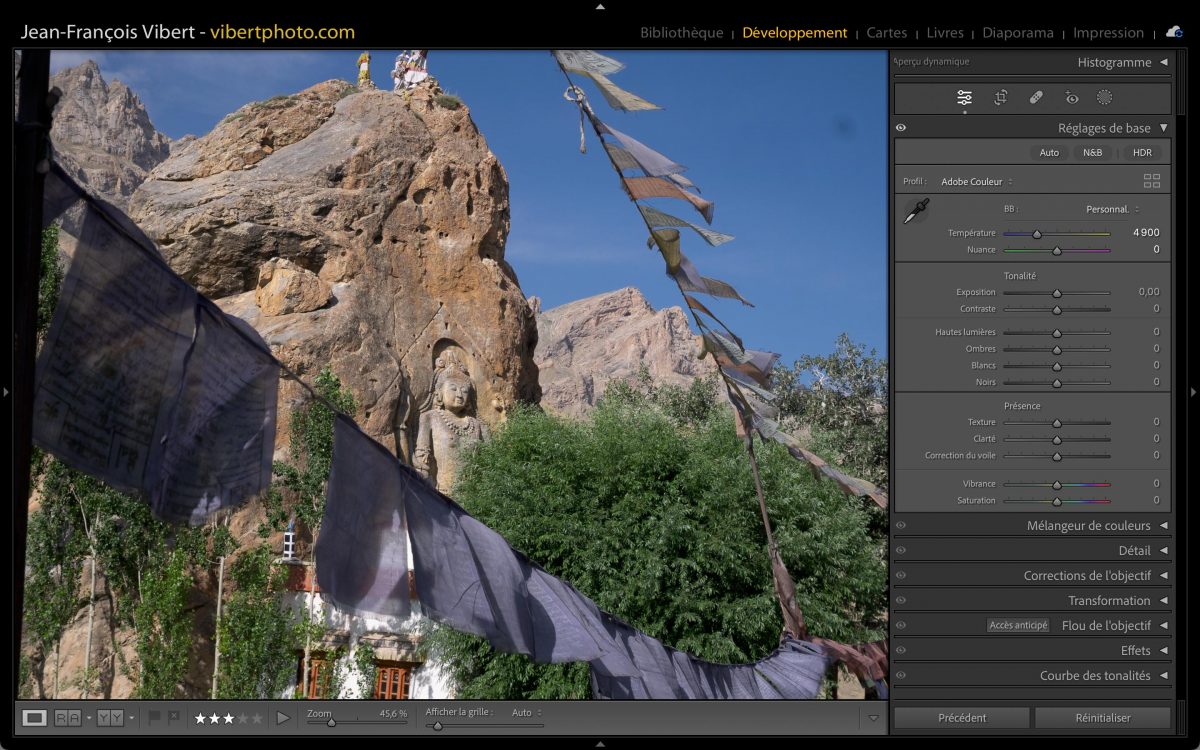1200x750 pixels.
Task: Activate the Healing bandage tool
Action: (x=1036, y=98)
